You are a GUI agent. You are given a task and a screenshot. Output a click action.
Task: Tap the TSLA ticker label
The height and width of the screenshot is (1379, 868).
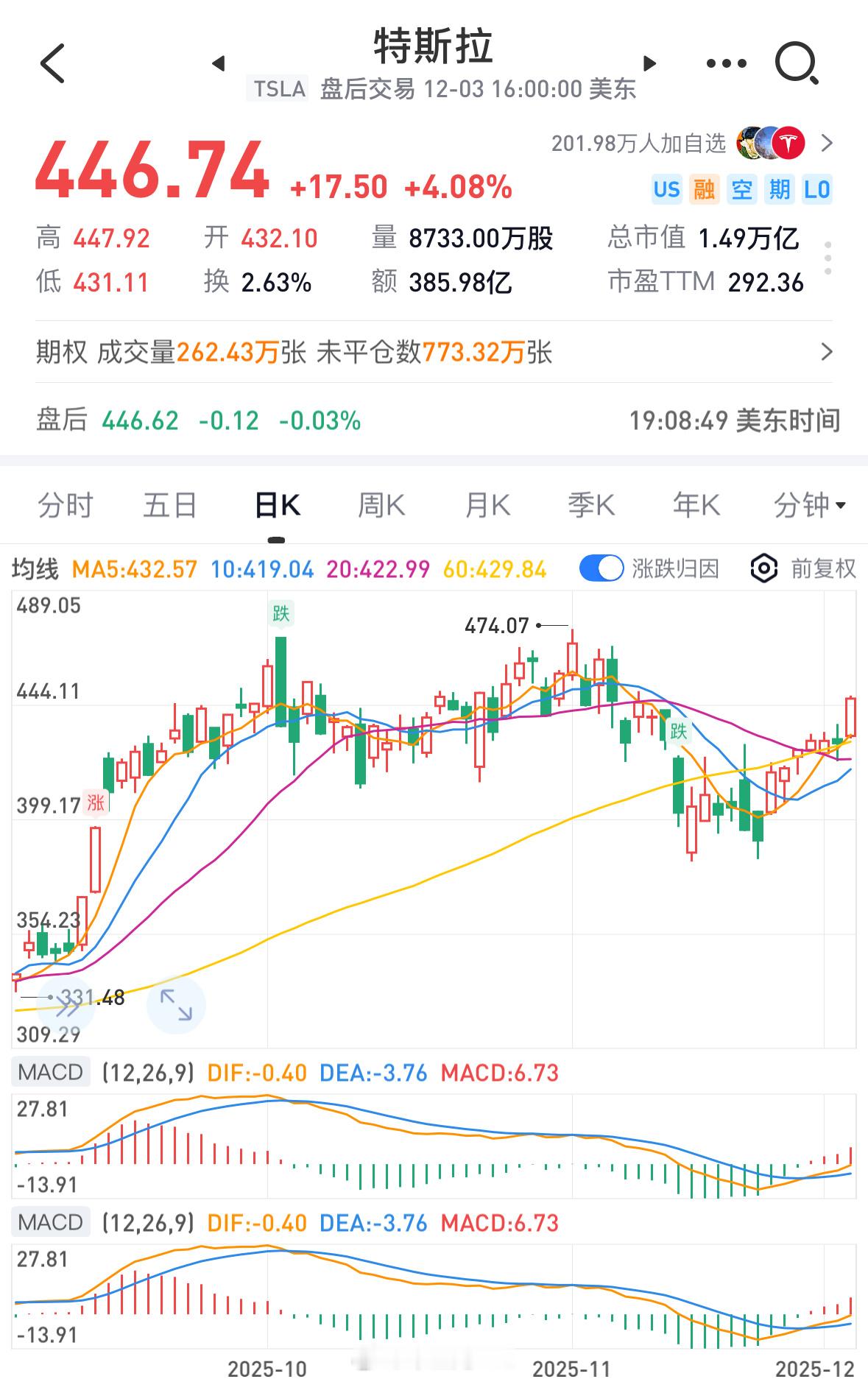coord(279,89)
